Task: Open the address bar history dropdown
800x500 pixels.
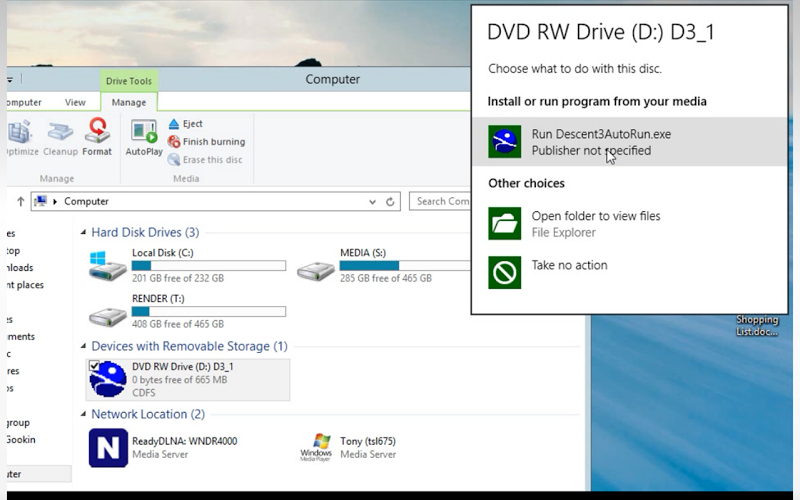Action: coord(370,201)
